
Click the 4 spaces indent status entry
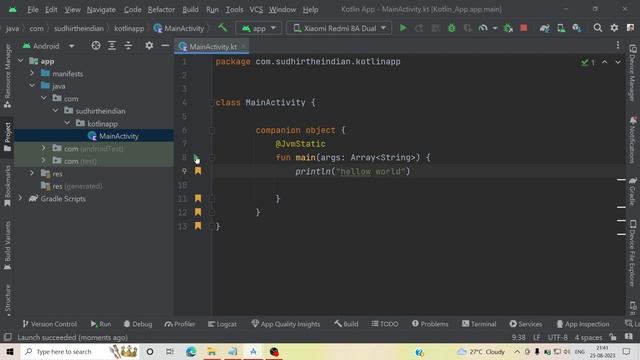pyautogui.click(x=588, y=338)
